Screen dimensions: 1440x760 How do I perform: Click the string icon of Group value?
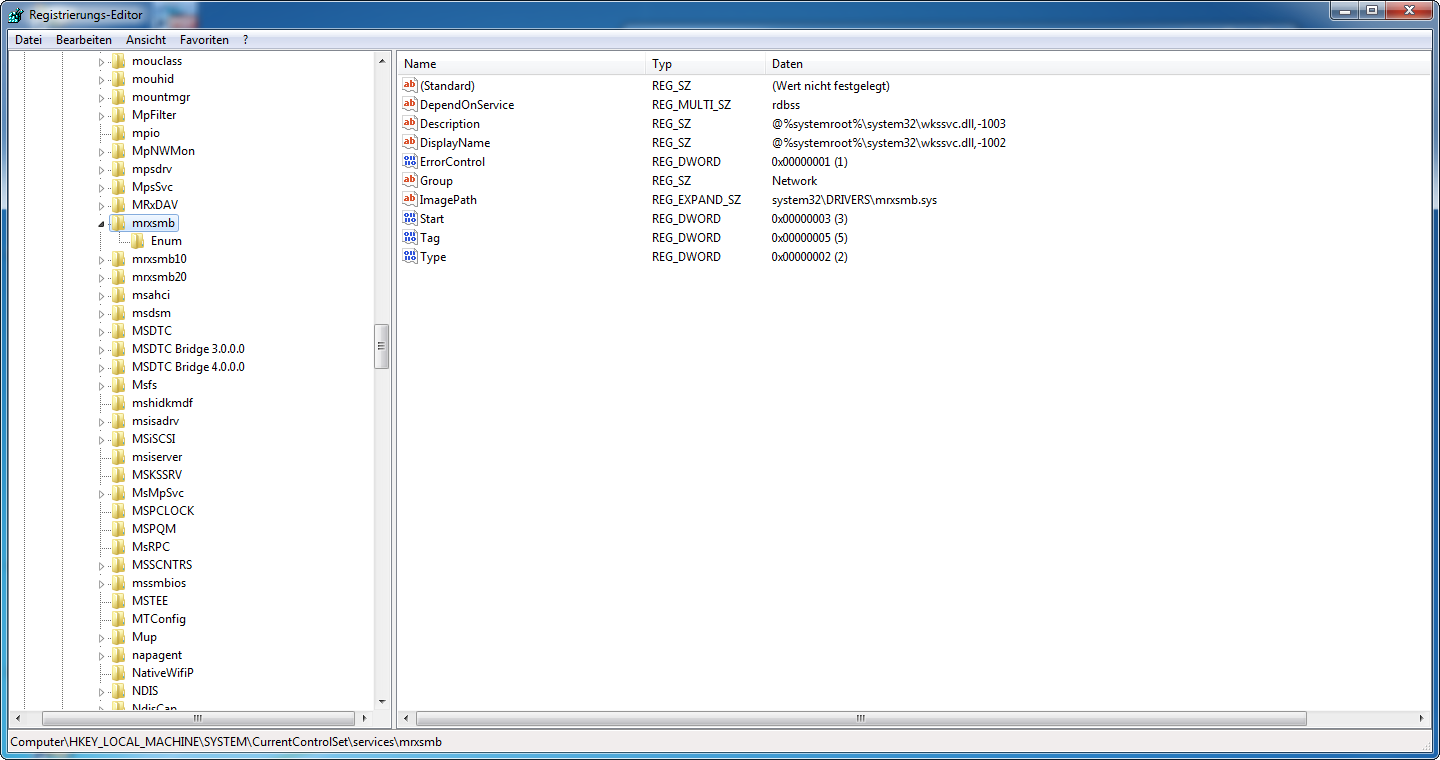click(x=409, y=180)
